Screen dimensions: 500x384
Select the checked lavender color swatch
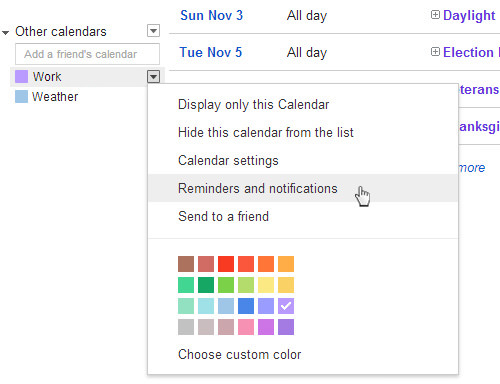tap(286, 306)
